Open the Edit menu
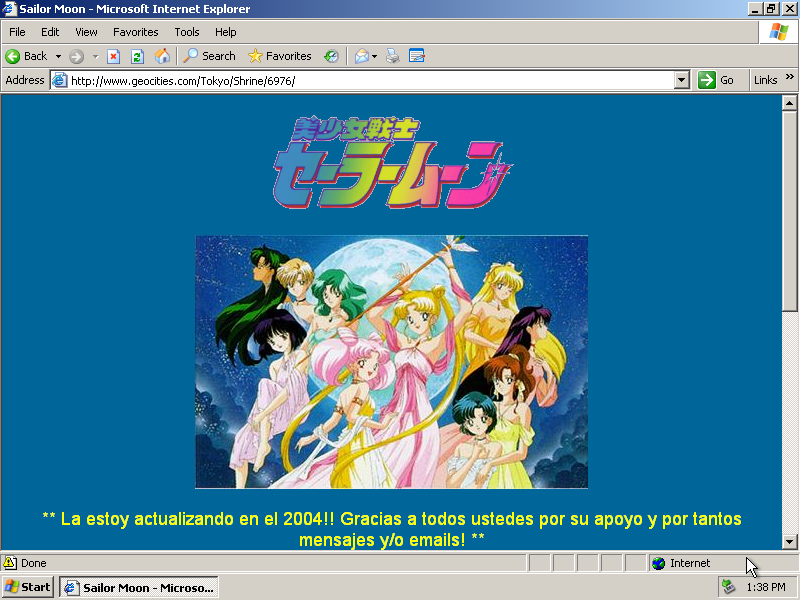Viewport: 800px width, 600px height. pyautogui.click(x=50, y=32)
